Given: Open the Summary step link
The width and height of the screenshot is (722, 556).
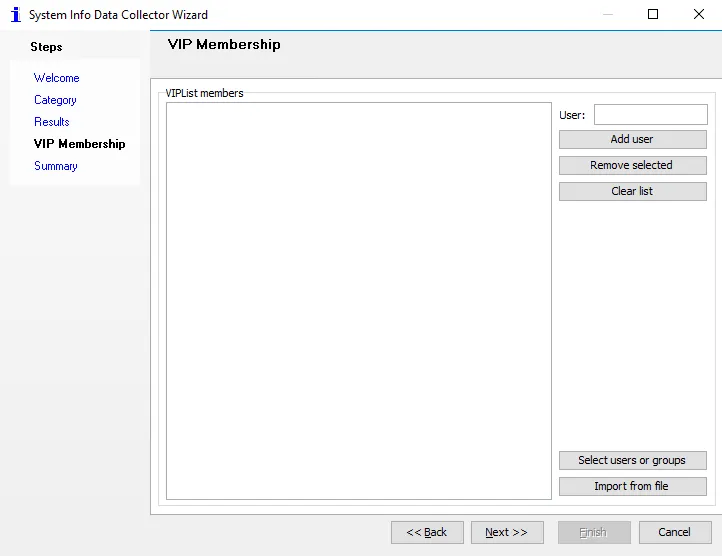Looking at the screenshot, I should (56, 166).
